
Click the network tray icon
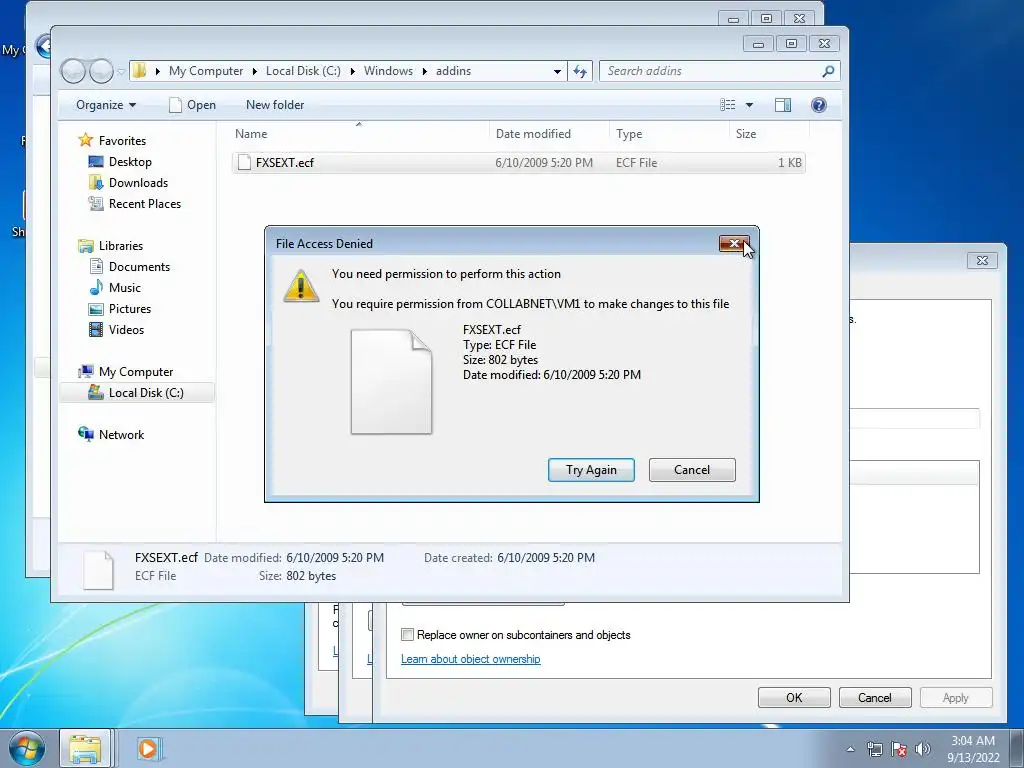point(874,749)
